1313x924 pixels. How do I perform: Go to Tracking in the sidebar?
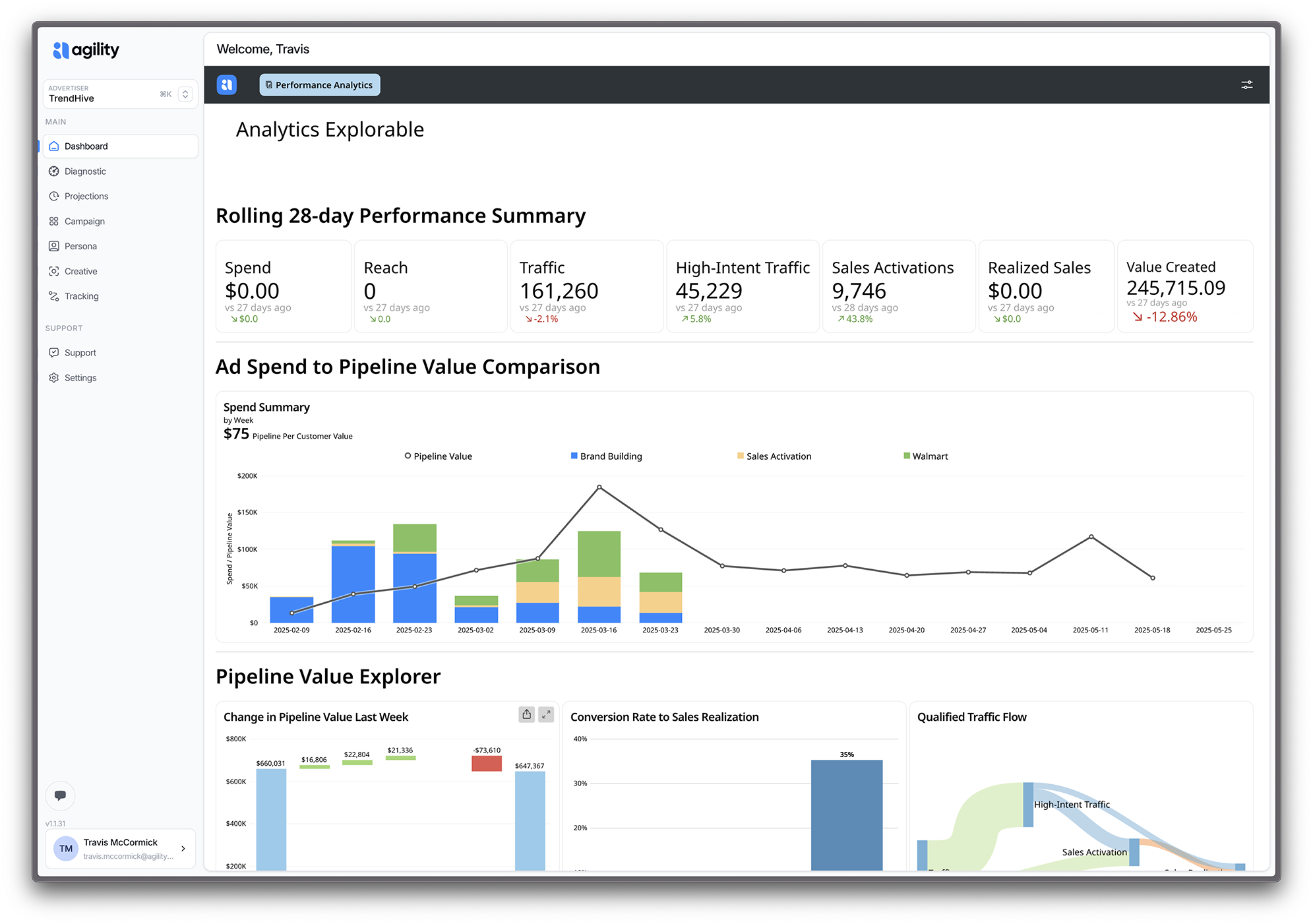81,296
